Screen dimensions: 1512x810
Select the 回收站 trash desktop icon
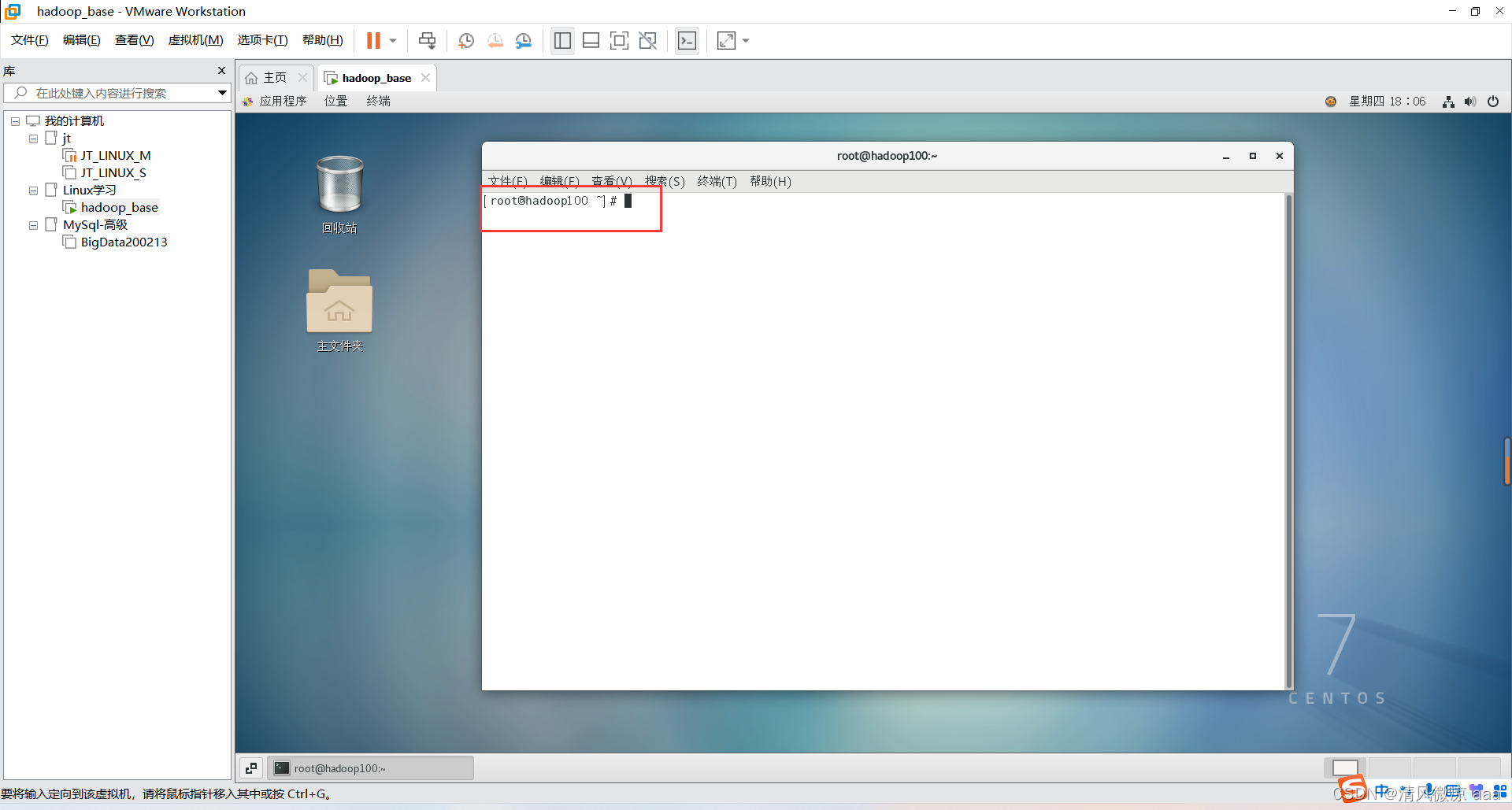(339, 194)
